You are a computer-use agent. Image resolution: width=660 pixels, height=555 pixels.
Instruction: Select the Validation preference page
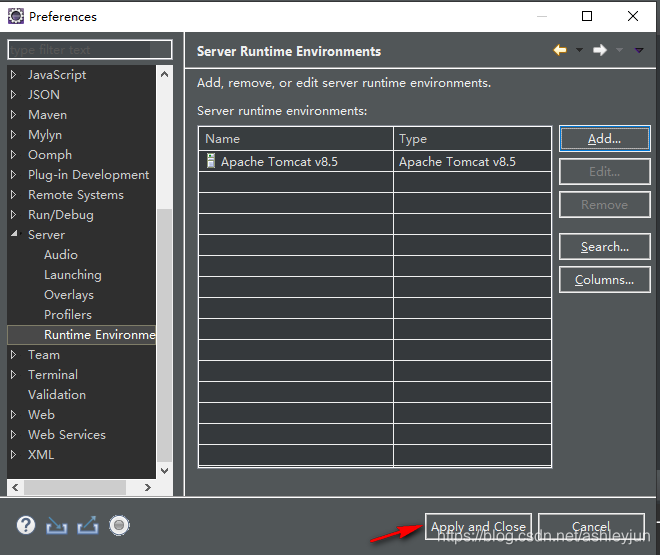coord(57,395)
